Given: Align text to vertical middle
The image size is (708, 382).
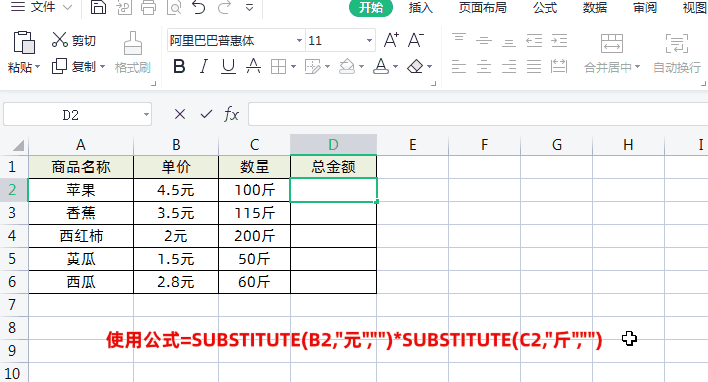Looking at the screenshot, I should click(x=484, y=41).
